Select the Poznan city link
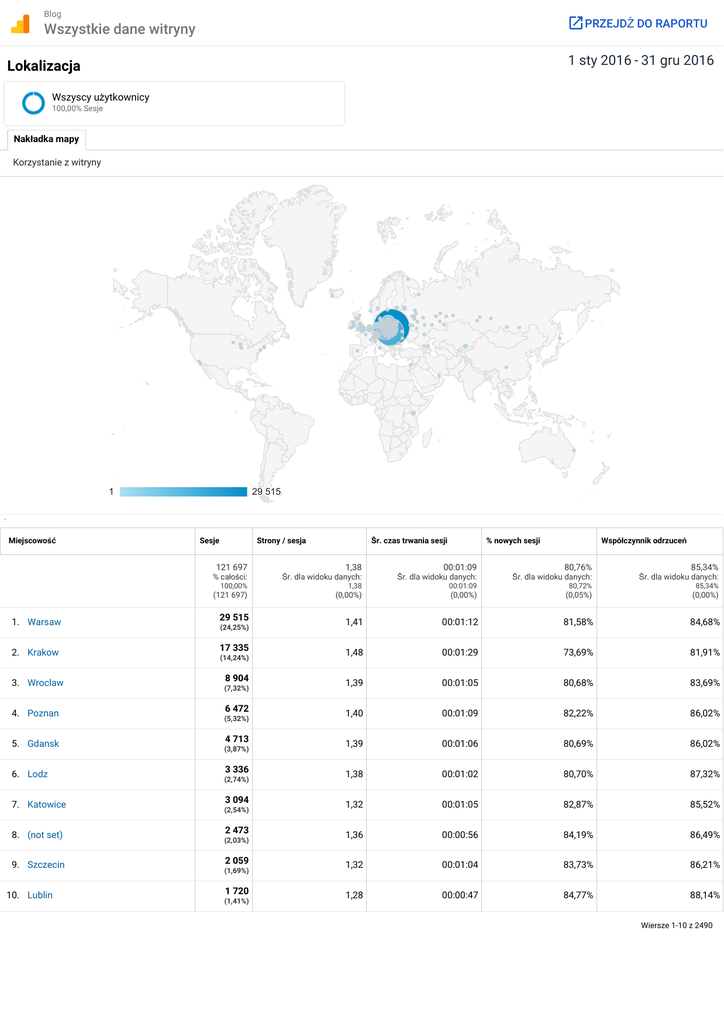 pyautogui.click(x=43, y=713)
